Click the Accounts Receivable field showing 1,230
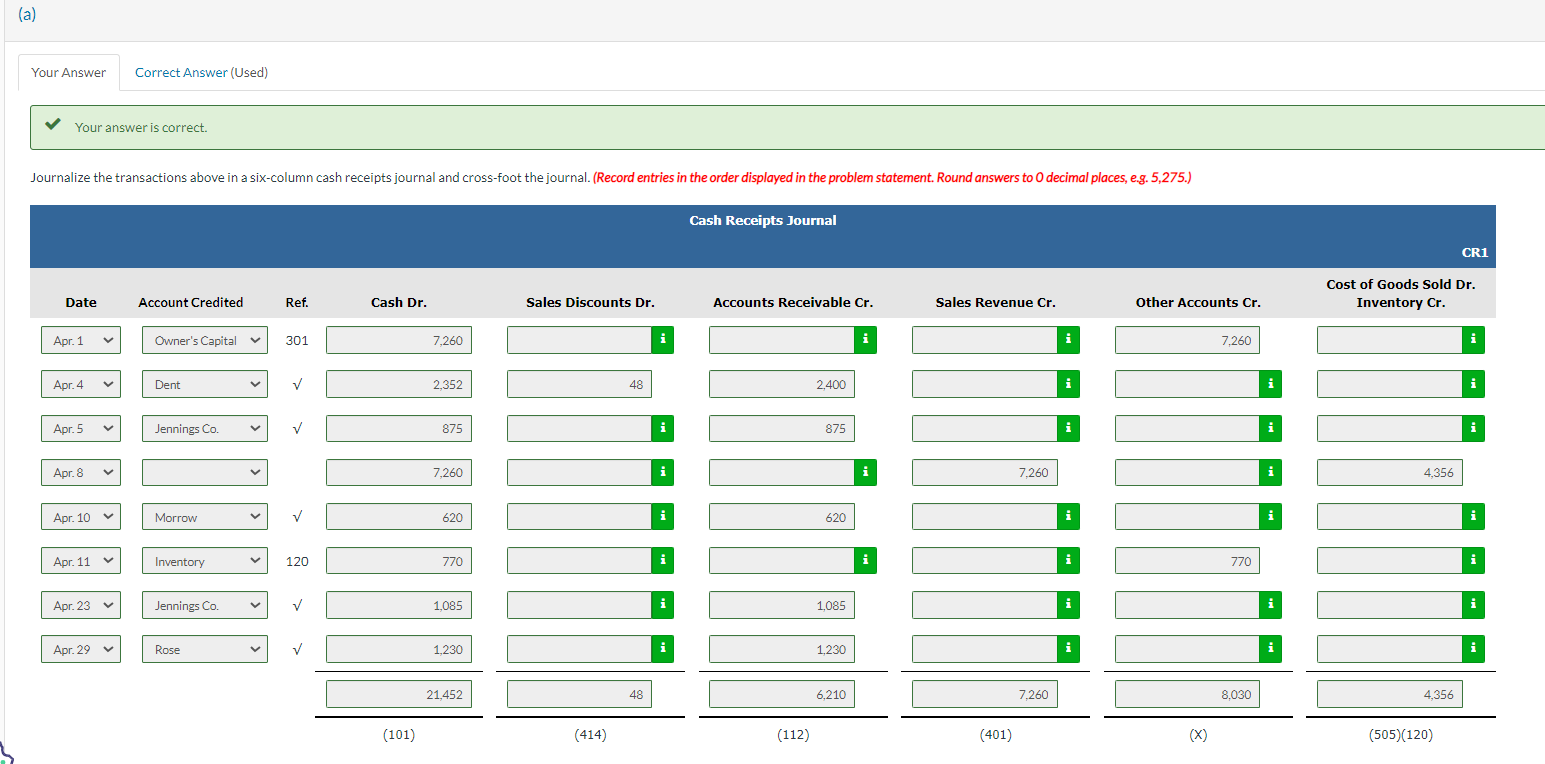The width and height of the screenshot is (1545, 764). 782,650
